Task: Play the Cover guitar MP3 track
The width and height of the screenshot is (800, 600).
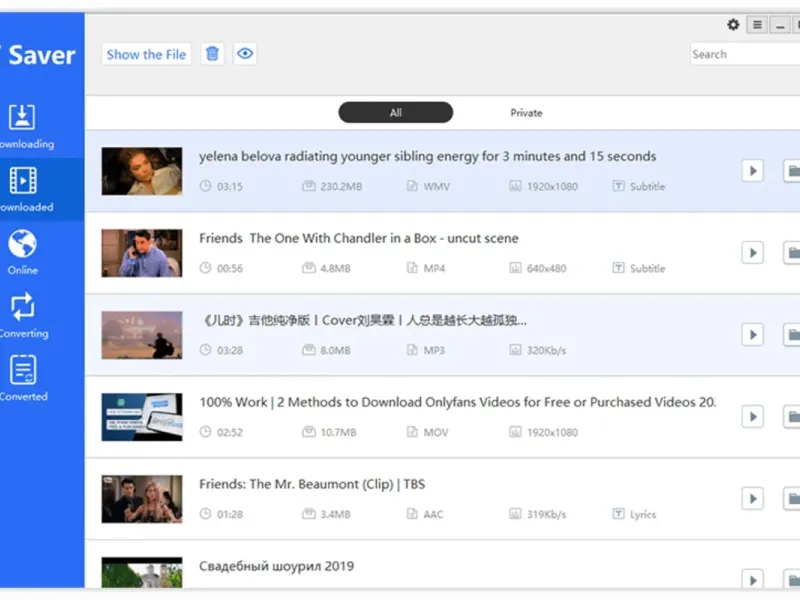Action: coord(753,335)
